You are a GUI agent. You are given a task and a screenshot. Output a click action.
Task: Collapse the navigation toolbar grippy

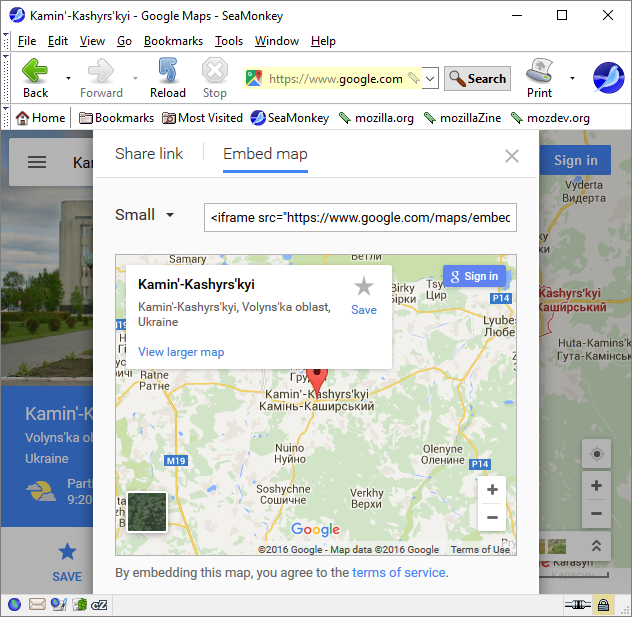[6, 78]
